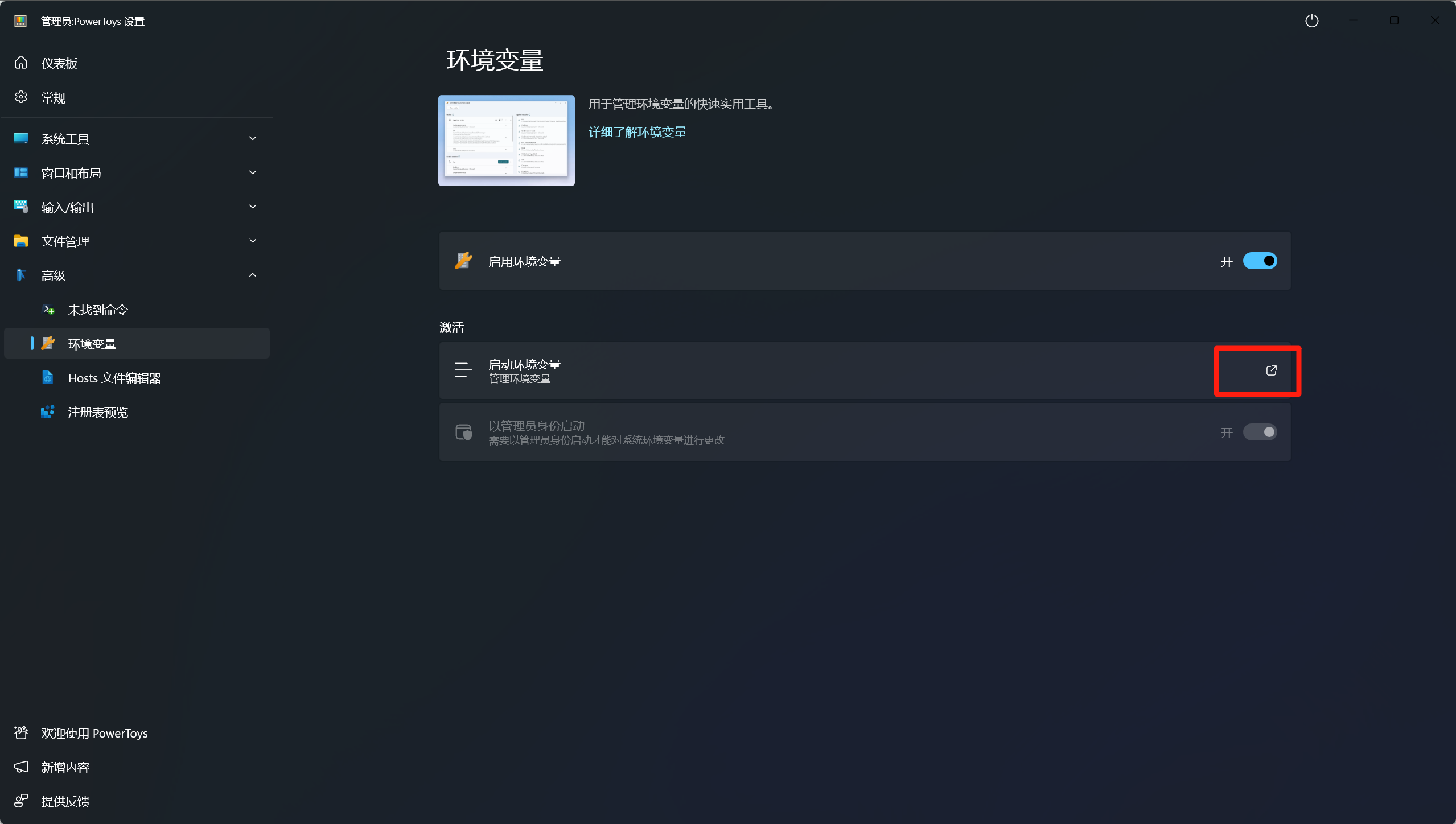
Task: Click the description 用于管理环境变量的快速实用工具
Action: (x=681, y=104)
